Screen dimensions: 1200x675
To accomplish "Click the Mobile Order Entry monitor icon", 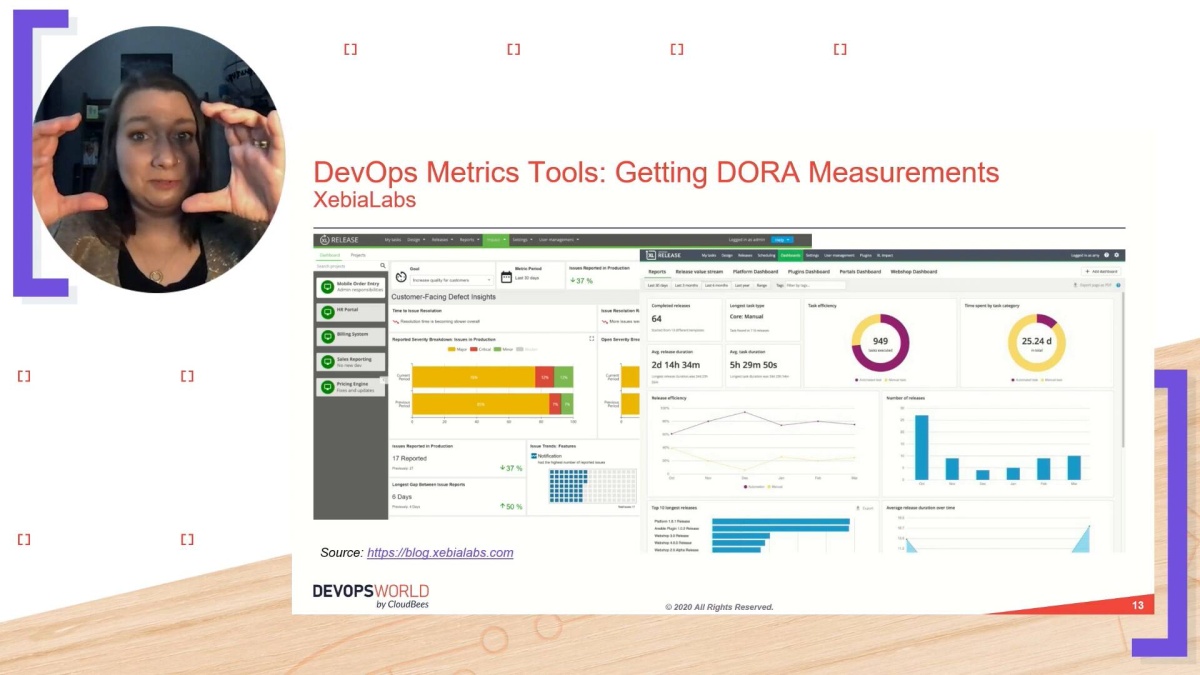I will tap(327, 287).
